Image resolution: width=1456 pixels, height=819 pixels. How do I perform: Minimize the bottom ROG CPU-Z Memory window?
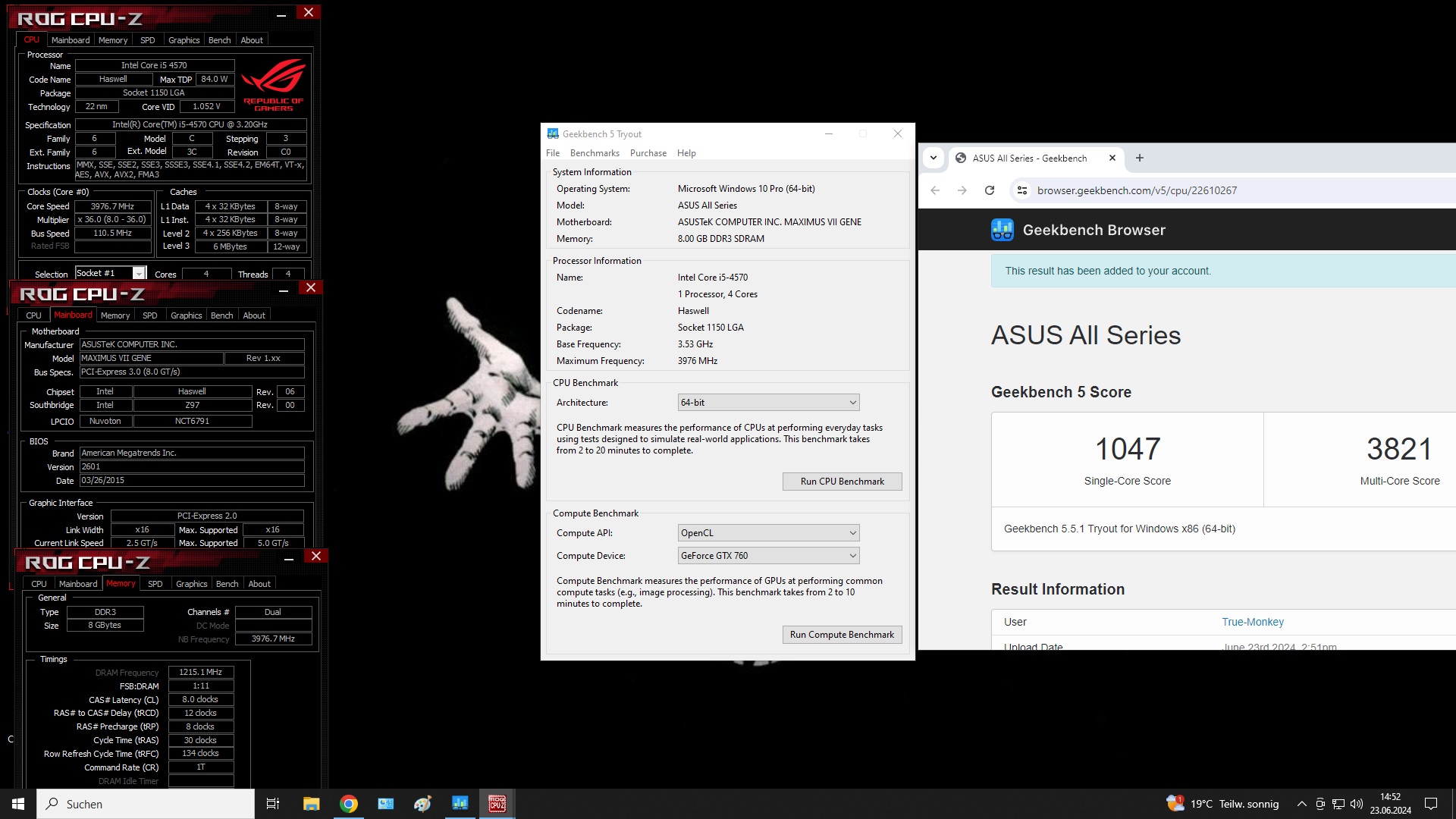coord(289,558)
